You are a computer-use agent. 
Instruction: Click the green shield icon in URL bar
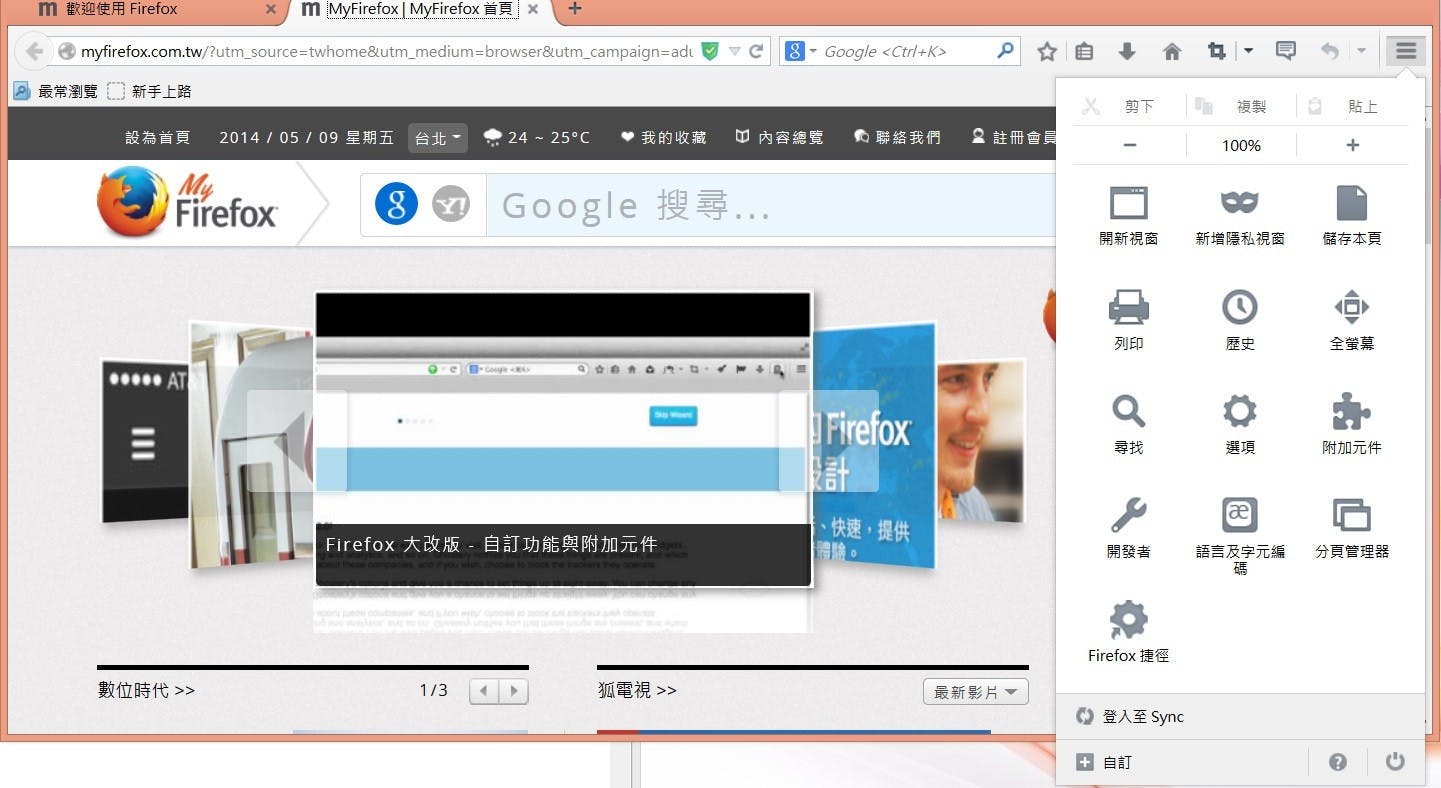tap(710, 51)
